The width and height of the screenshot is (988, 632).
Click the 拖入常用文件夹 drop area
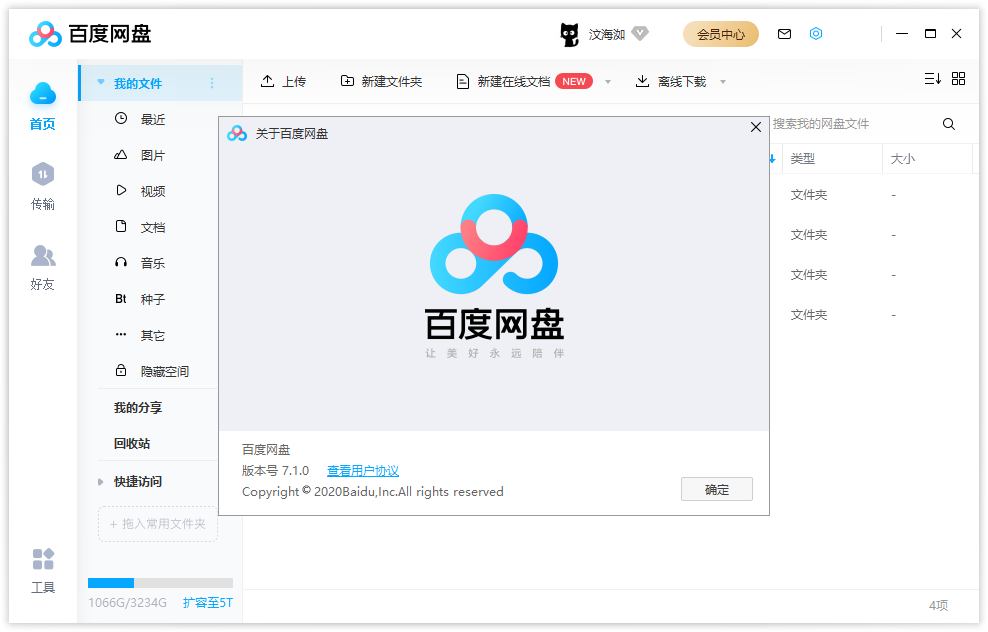158,524
